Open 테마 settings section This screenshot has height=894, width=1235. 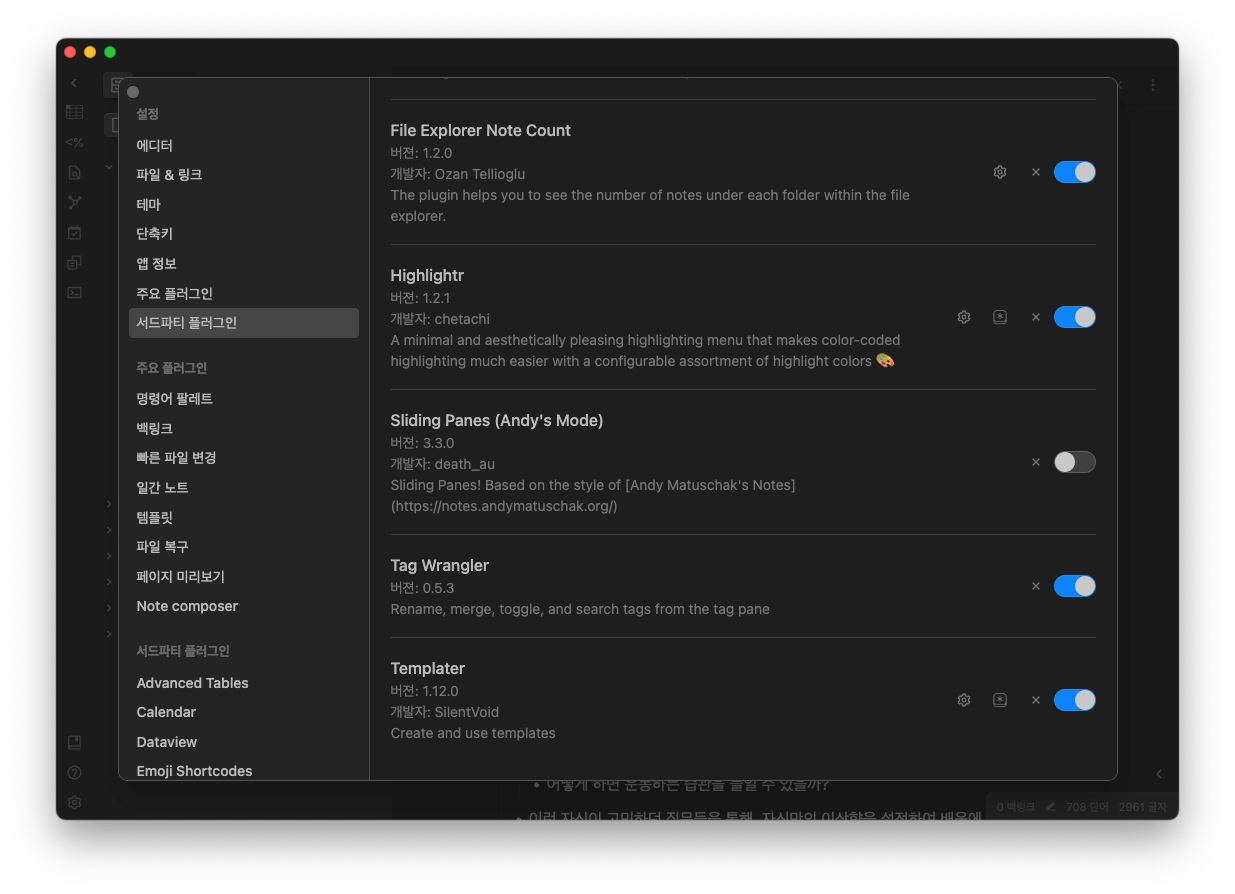click(x=244, y=204)
